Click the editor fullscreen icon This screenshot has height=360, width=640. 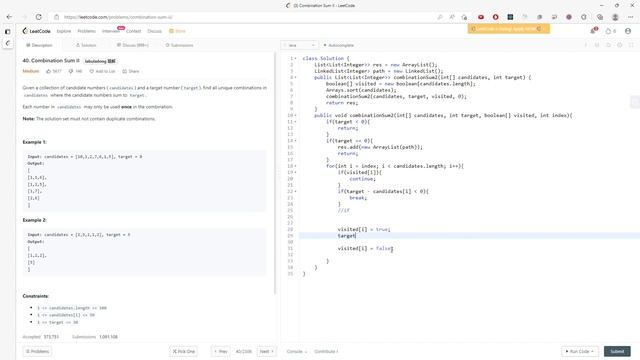point(631,45)
